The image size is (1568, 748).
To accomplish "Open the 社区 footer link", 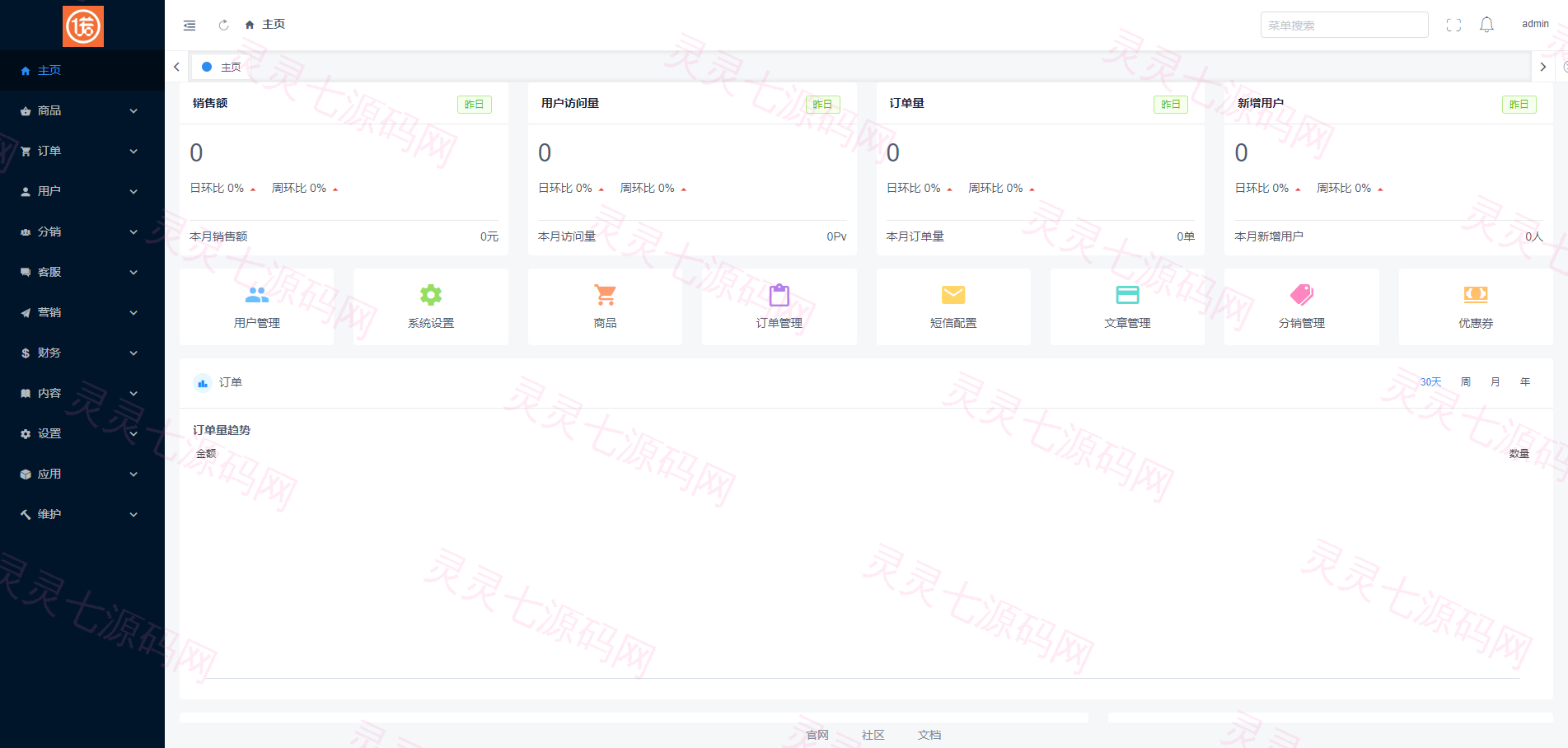I will [x=873, y=735].
